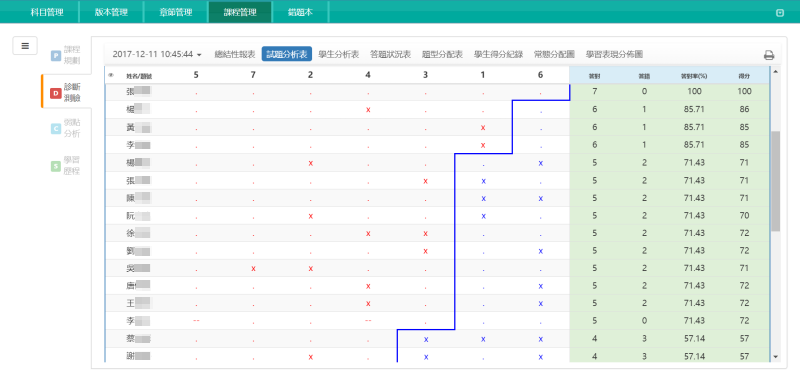The image size is (800, 384).
Task: Click the red x in 楊 row column 4
Action: 368,110
